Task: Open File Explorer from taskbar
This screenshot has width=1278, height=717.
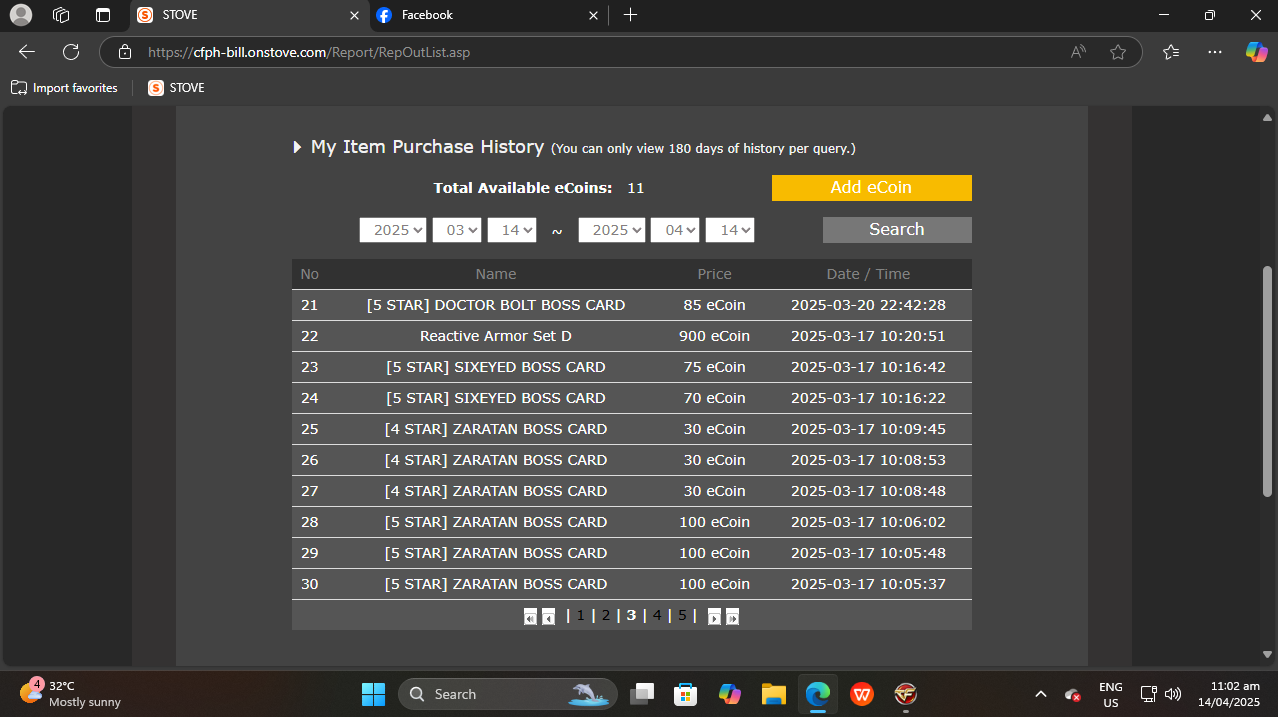Action: [773, 694]
